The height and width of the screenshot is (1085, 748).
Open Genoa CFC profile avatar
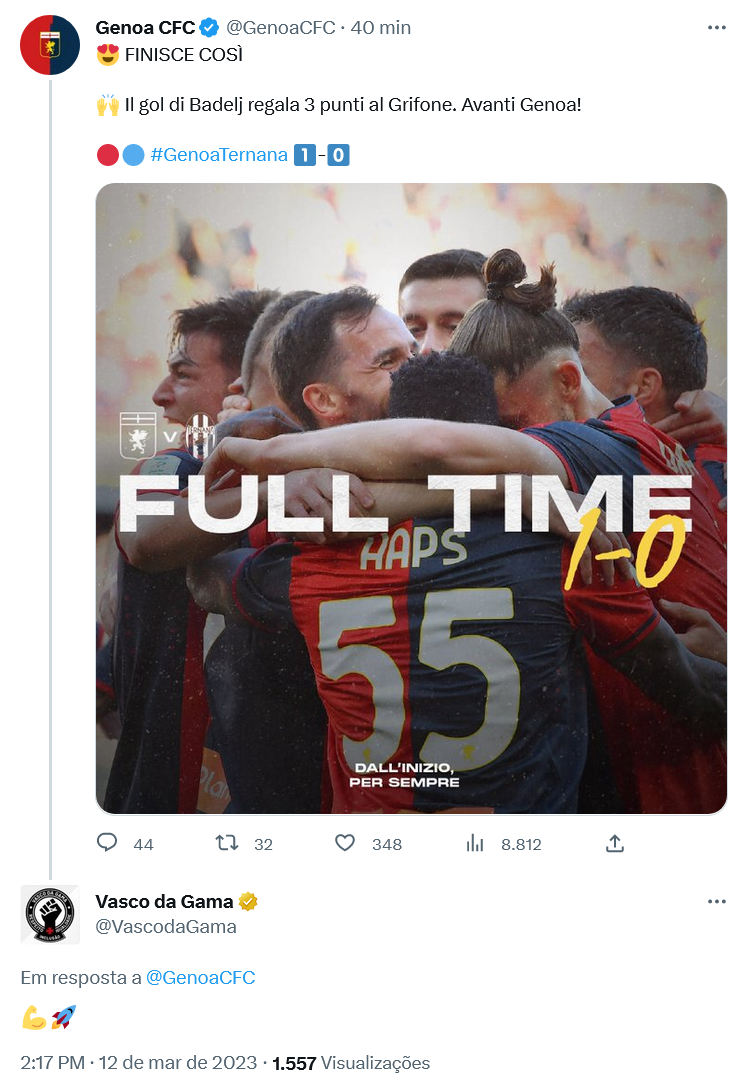(x=50, y=45)
